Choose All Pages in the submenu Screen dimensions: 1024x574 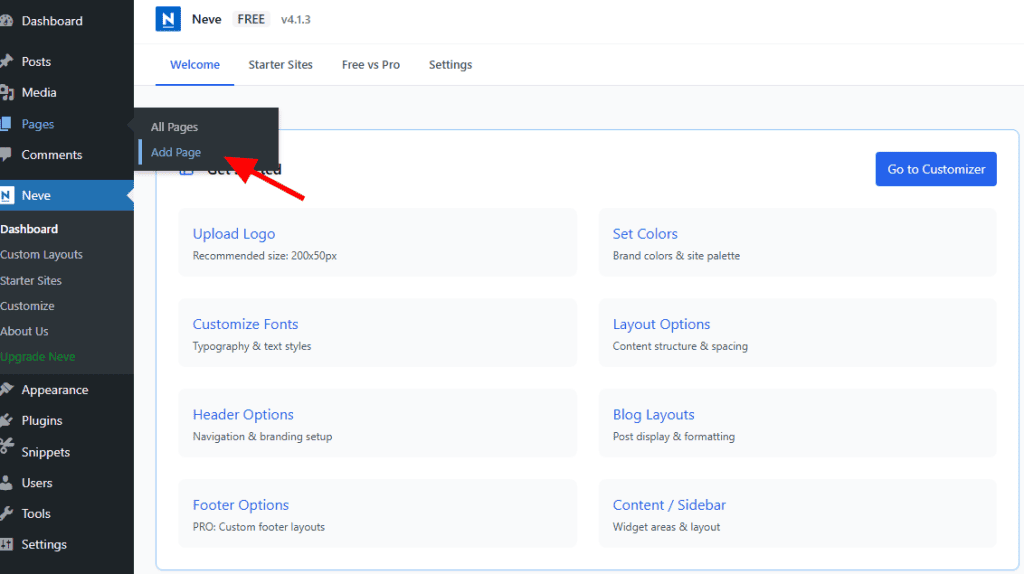click(174, 127)
